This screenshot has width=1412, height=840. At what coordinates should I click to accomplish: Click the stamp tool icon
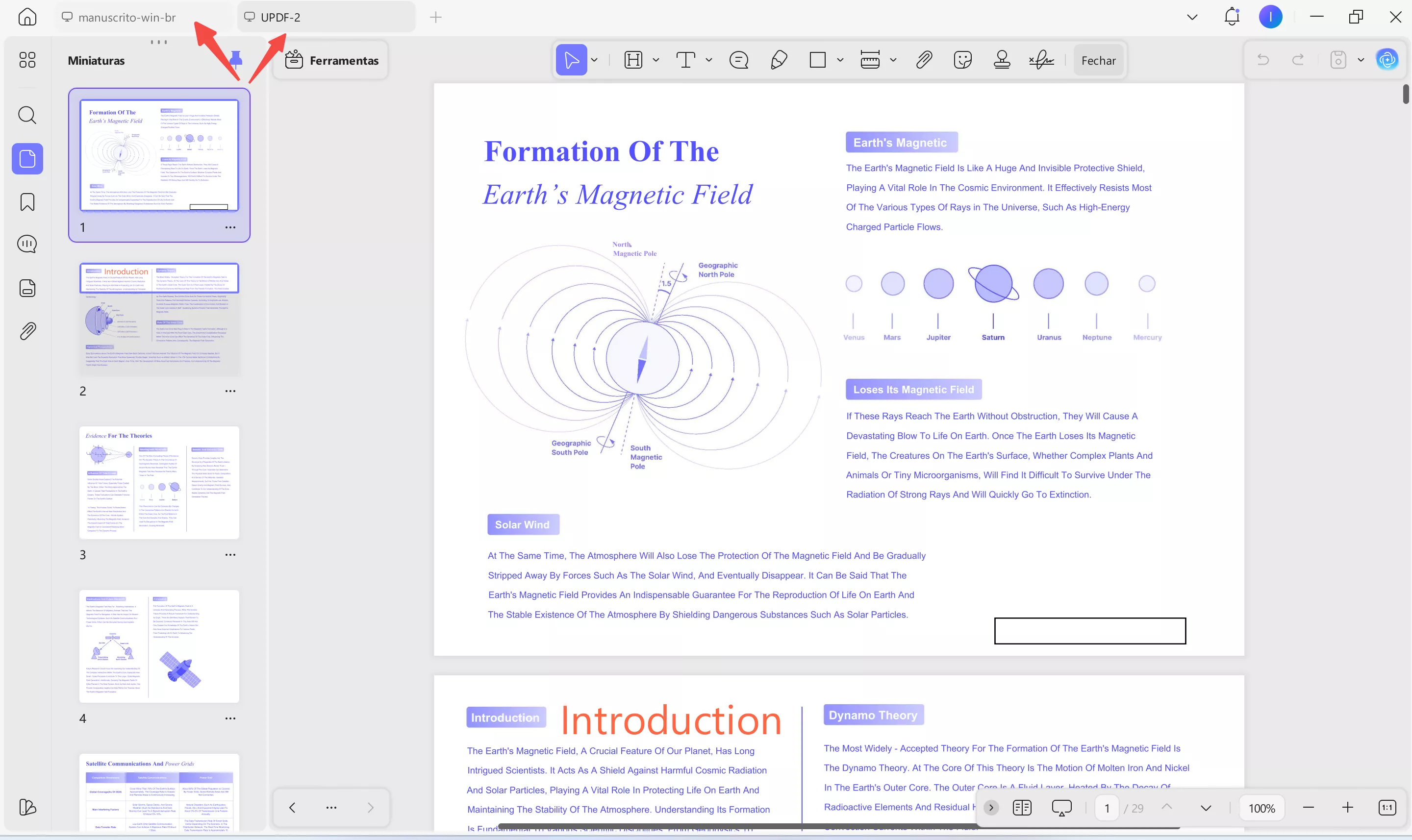click(1002, 60)
